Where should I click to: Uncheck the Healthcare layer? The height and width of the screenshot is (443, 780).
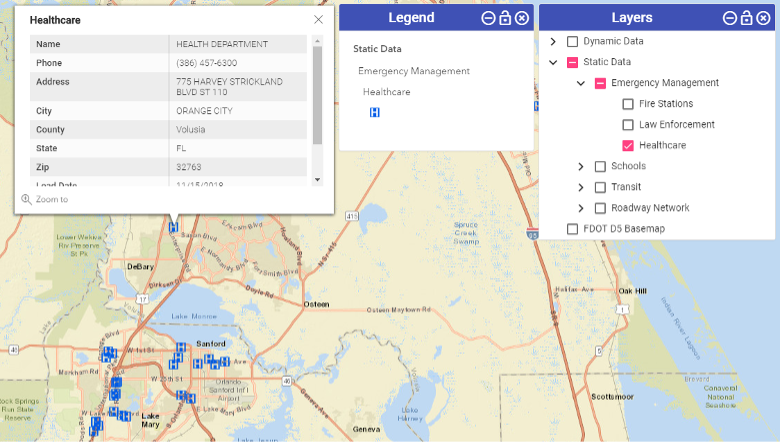pyautogui.click(x=628, y=146)
